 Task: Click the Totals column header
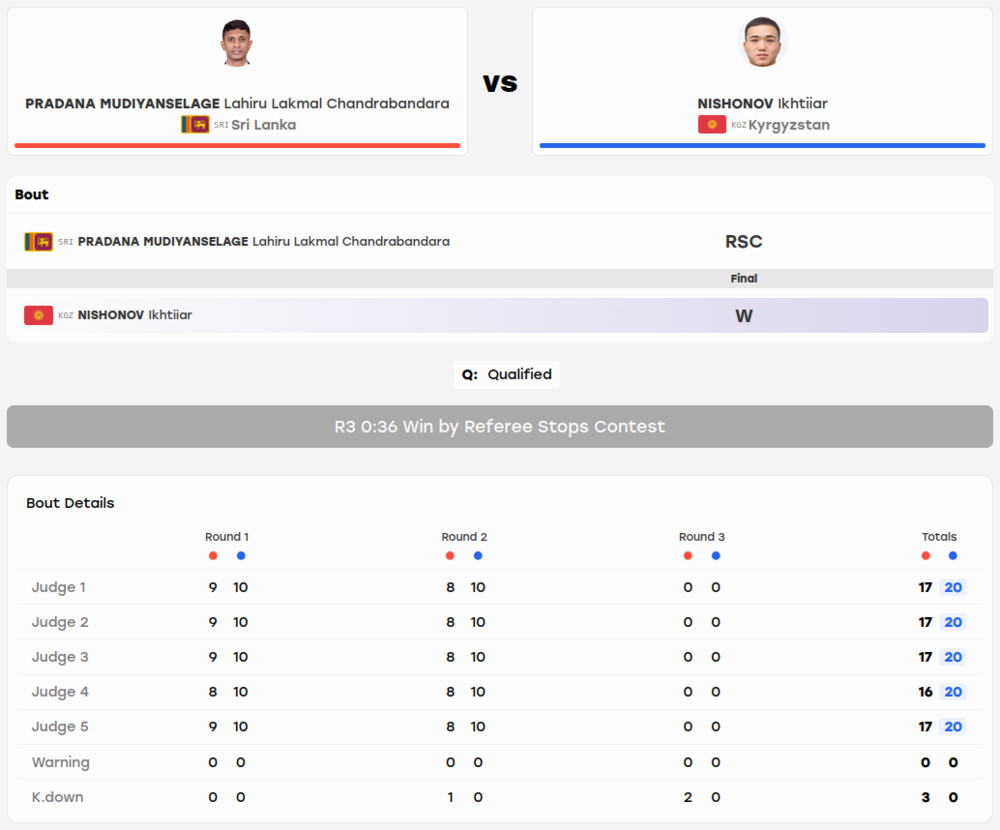point(939,537)
